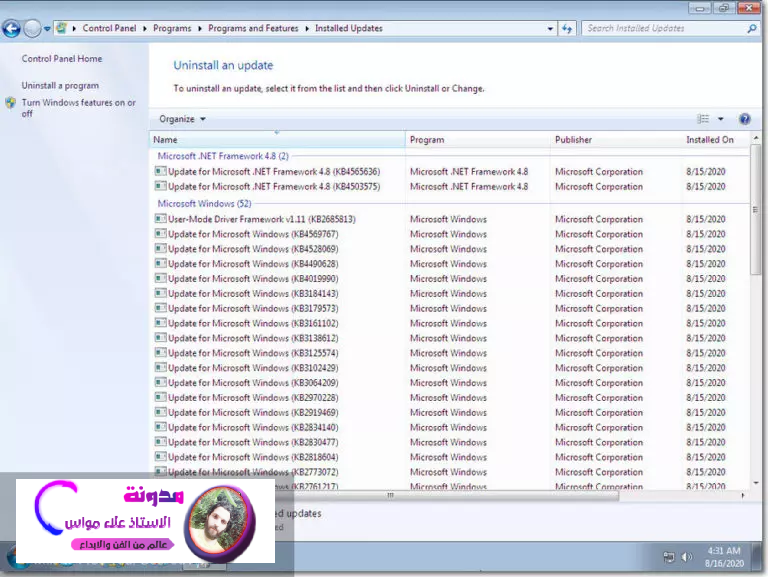
Task: Collapse Microsoft .NET Framework 4.8 group
Action: click(x=223, y=156)
